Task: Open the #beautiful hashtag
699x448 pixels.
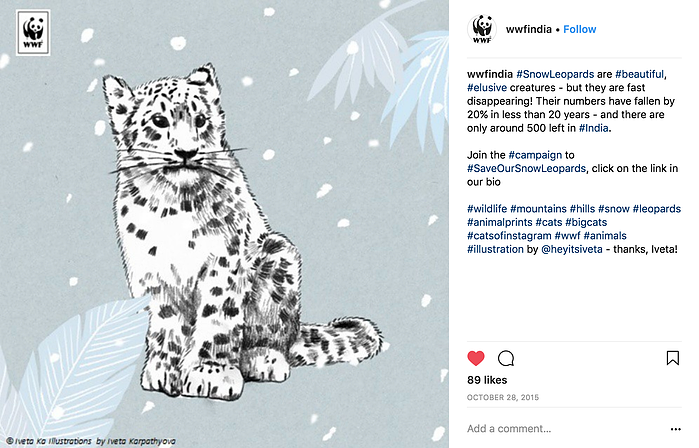Action: tap(639, 74)
